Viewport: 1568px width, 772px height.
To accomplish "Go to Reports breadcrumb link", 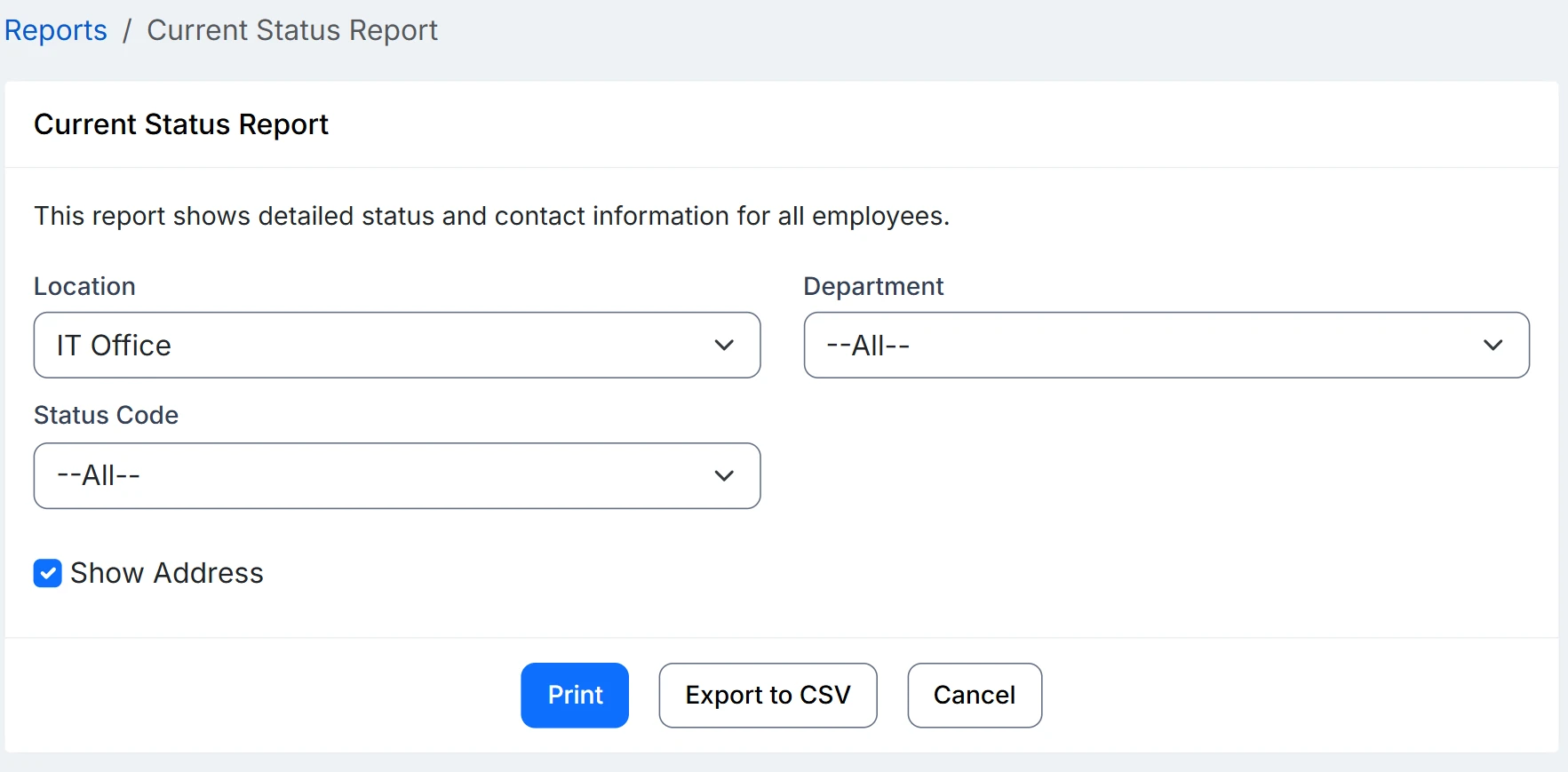I will tap(56, 30).
